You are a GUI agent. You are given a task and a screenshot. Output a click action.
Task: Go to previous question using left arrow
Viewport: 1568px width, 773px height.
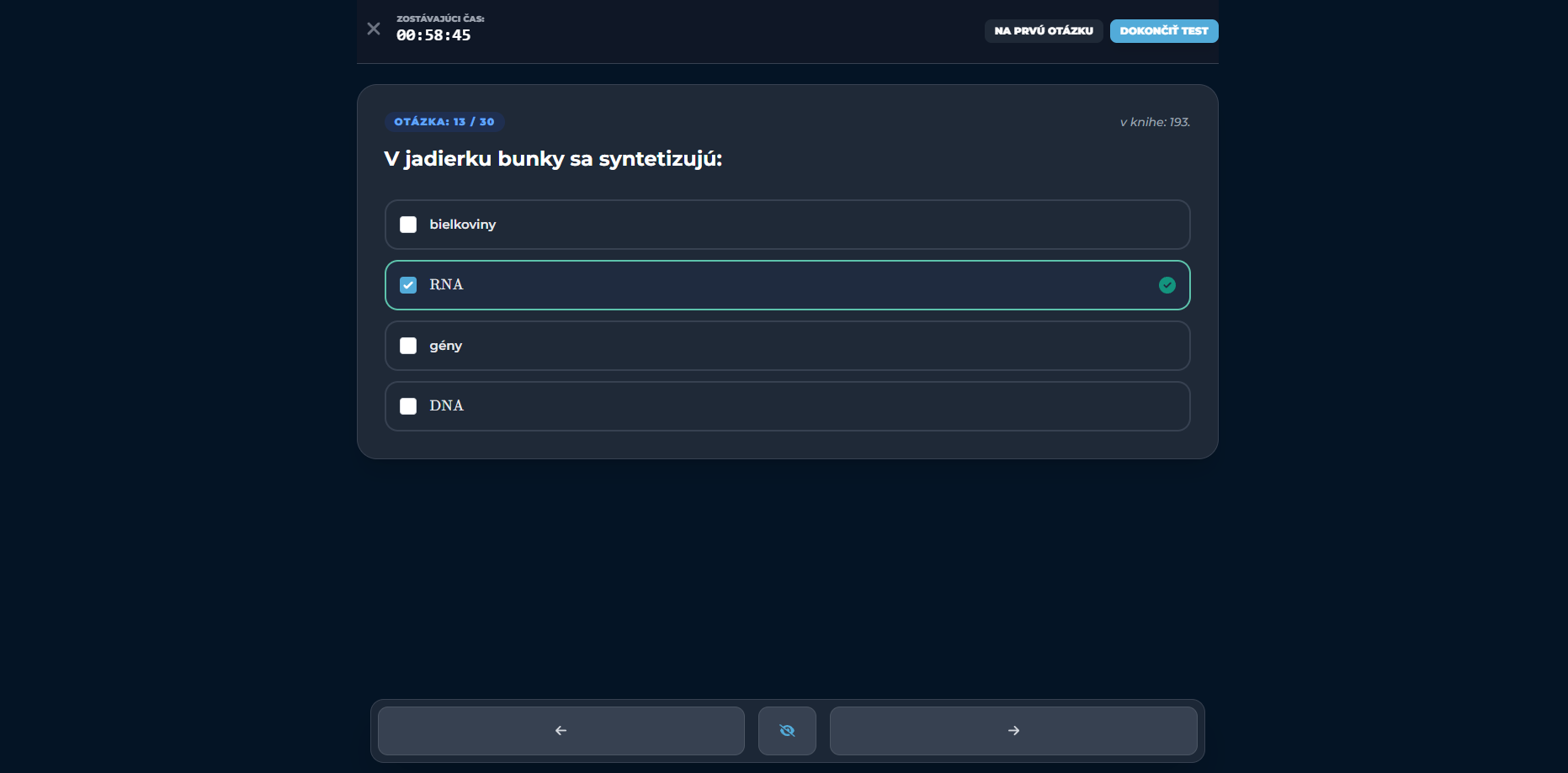coord(561,731)
